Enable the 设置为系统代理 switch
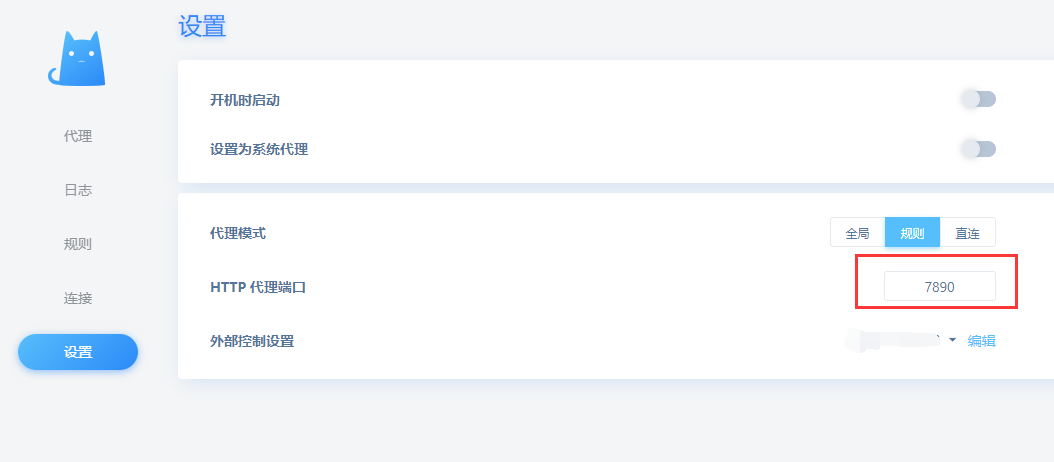 [978, 149]
